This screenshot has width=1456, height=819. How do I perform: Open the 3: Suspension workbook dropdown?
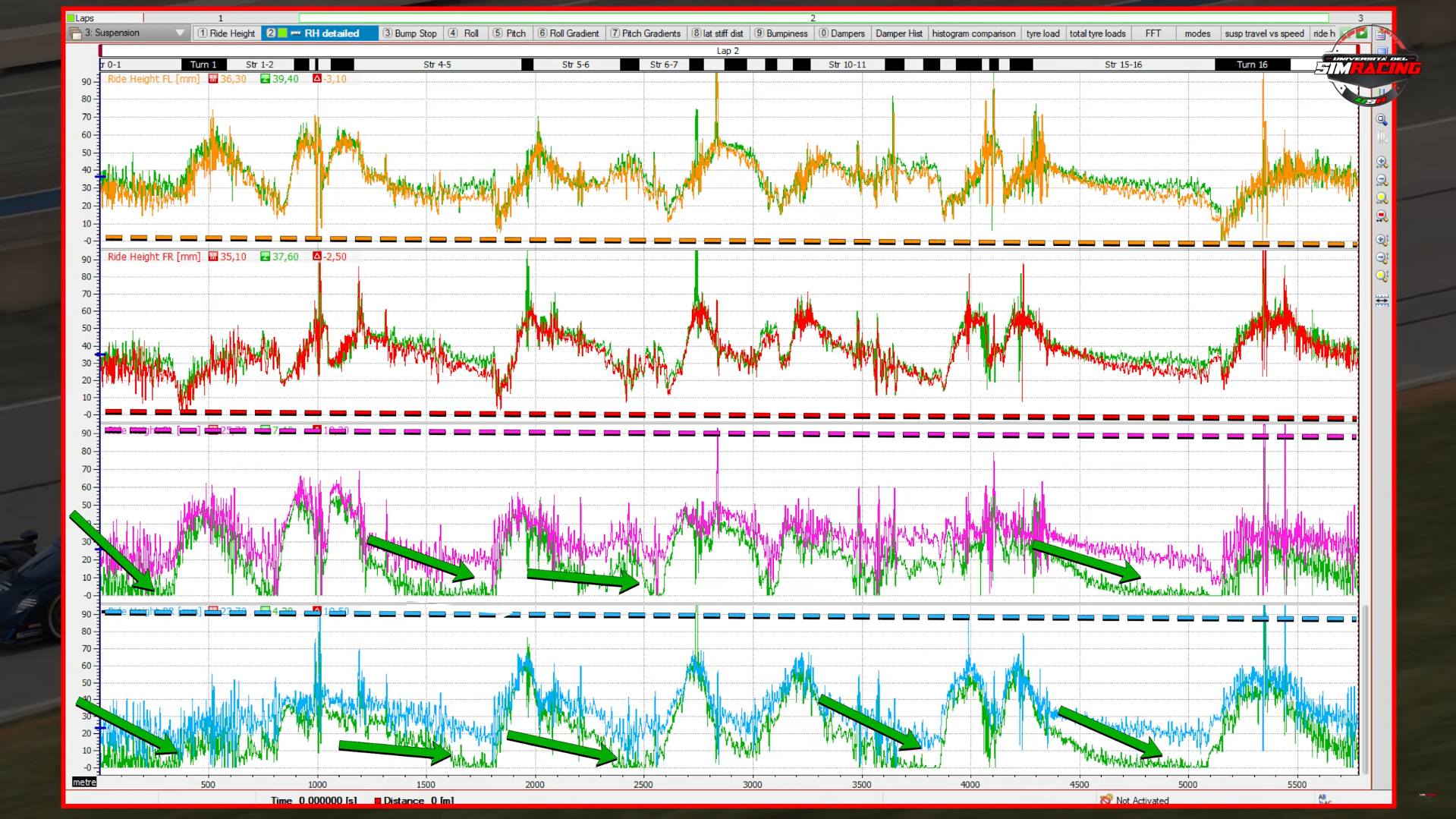180,33
